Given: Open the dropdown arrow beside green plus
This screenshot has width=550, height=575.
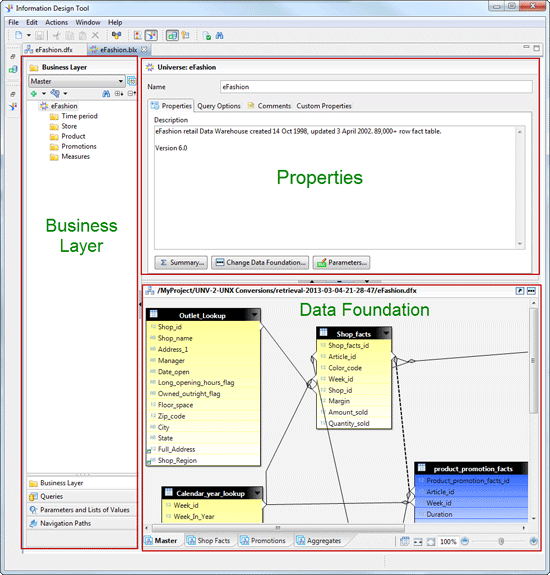Looking at the screenshot, I should click(44, 94).
